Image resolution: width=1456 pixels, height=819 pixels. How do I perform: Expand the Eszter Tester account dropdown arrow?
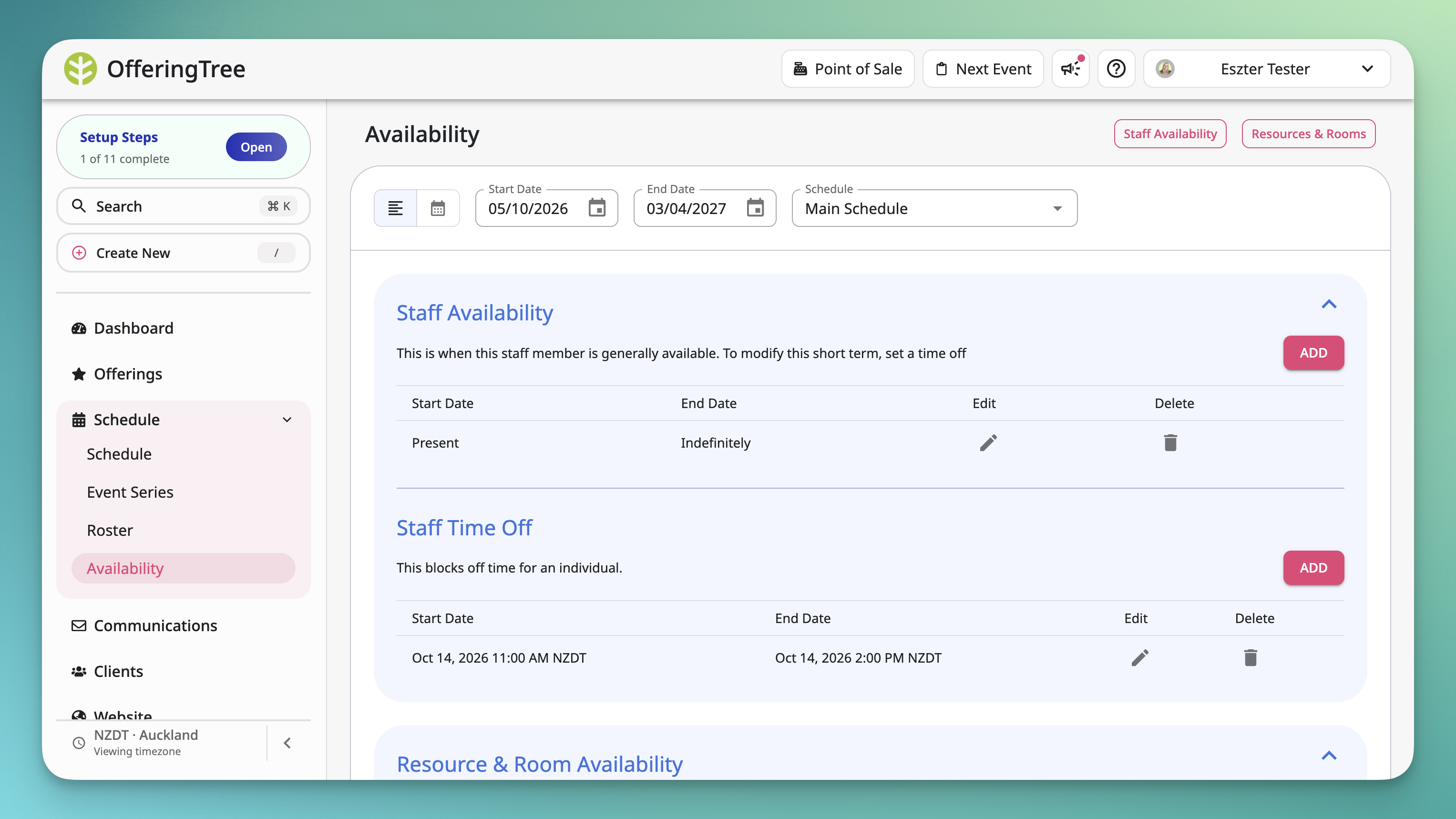click(1367, 69)
